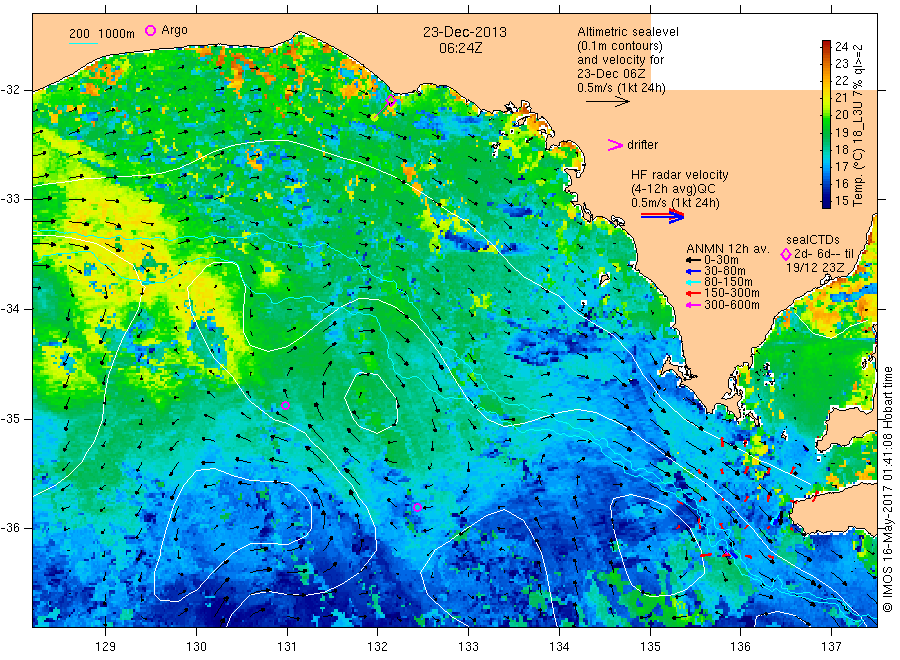Click the longitude axis label '135'

(x=650, y=647)
